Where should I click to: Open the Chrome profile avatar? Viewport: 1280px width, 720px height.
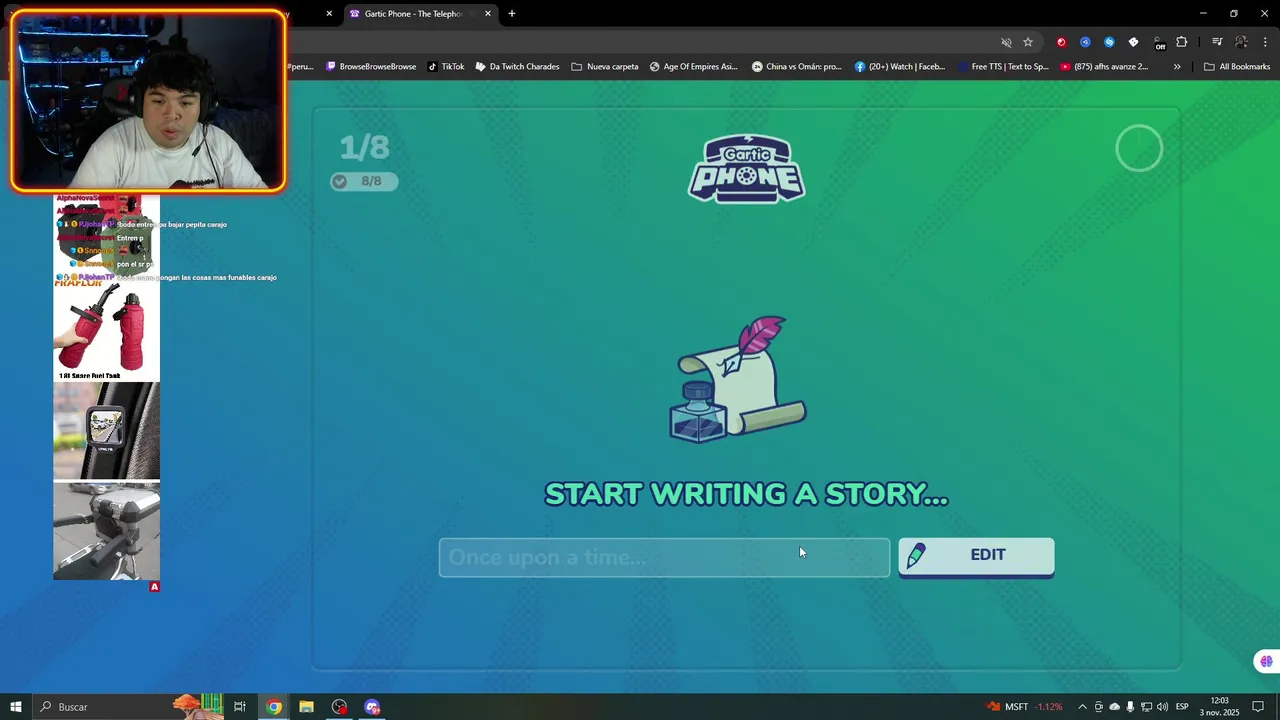coord(1241,42)
